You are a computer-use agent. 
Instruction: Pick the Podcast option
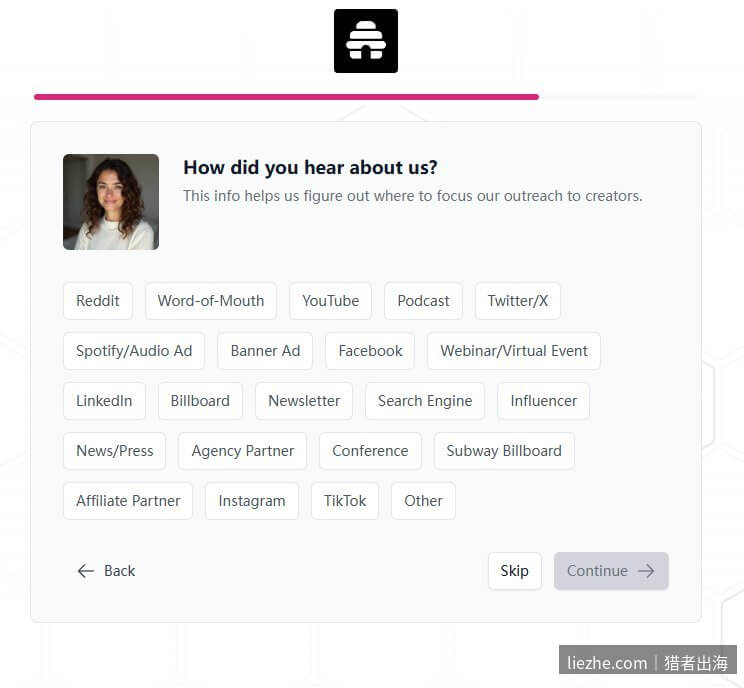point(423,301)
